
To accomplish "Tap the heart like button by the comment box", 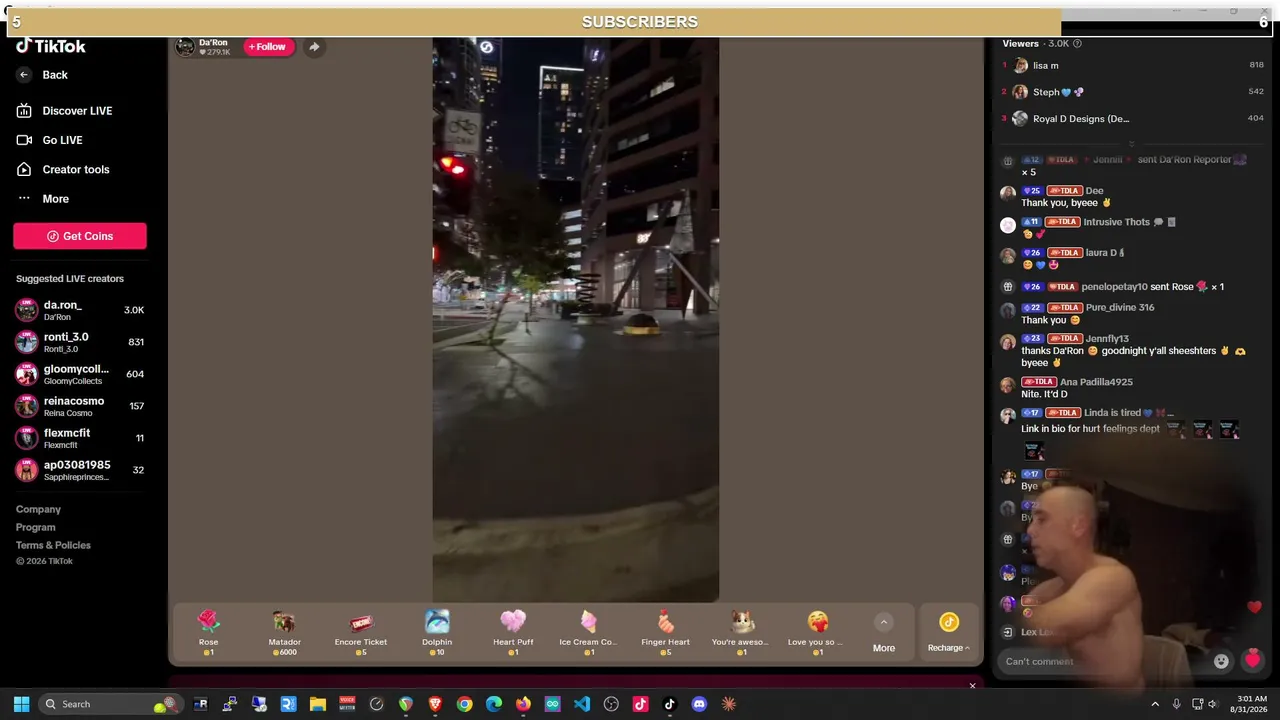I will [x=1252, y=659].
